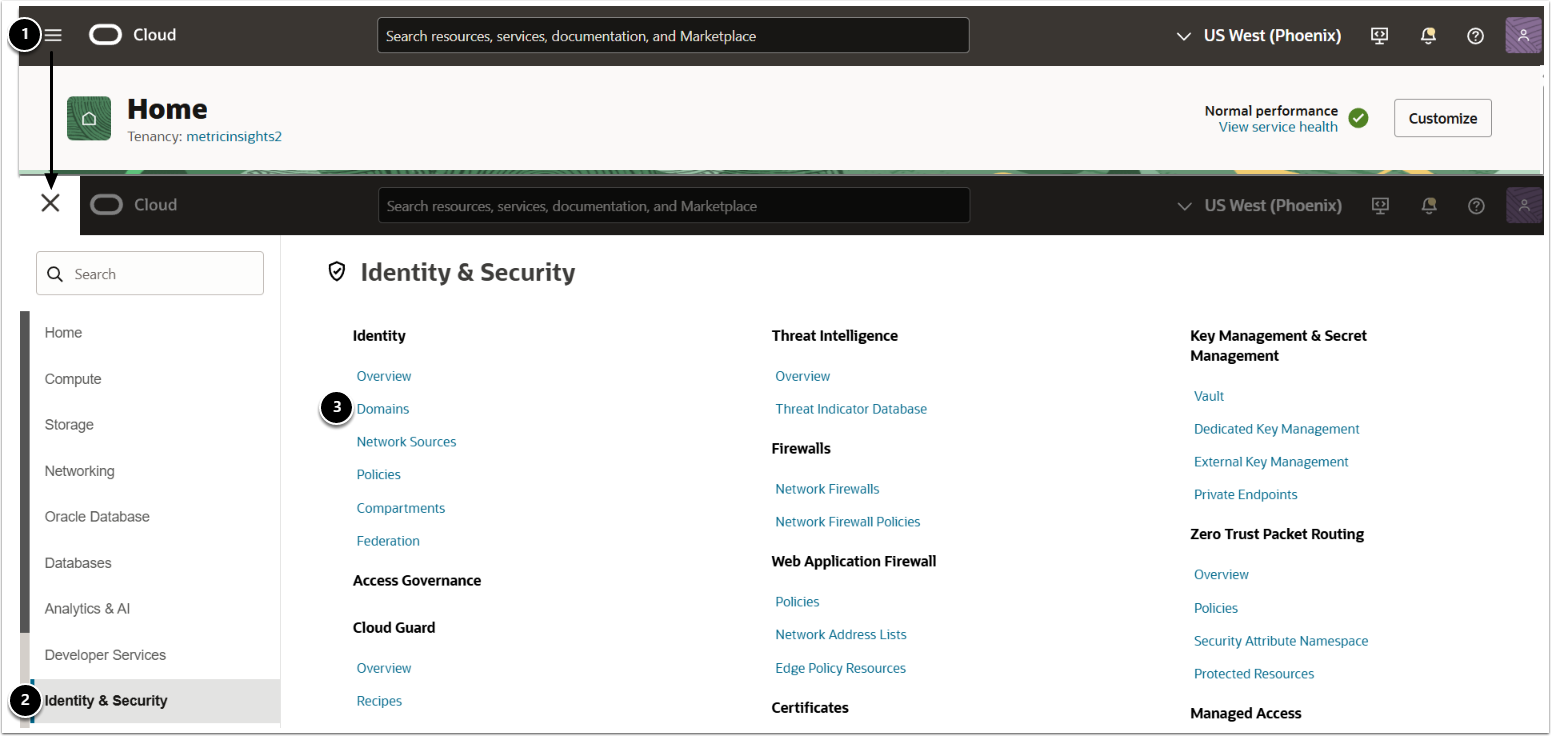Focus the dimmed search bar in the menu header
The image size is (1551, 736).
674,205
